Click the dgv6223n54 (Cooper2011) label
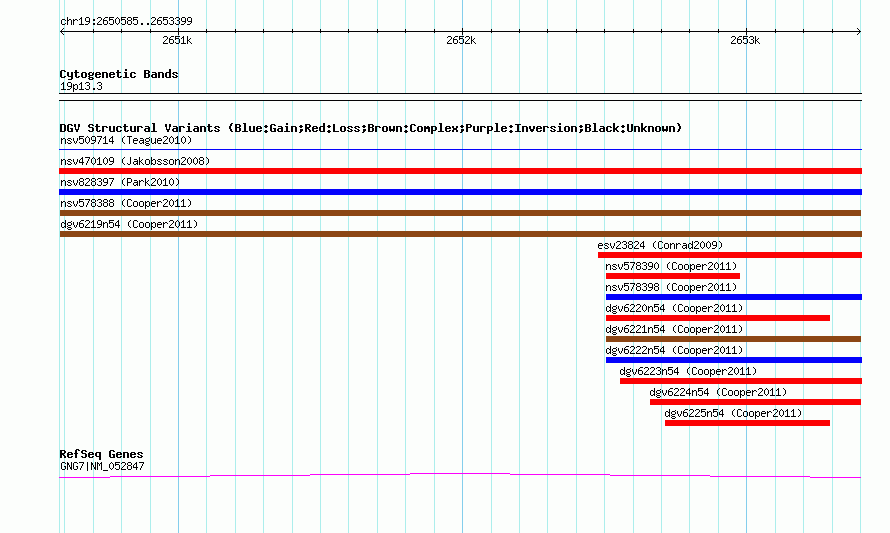 click(x=689, y=371)
